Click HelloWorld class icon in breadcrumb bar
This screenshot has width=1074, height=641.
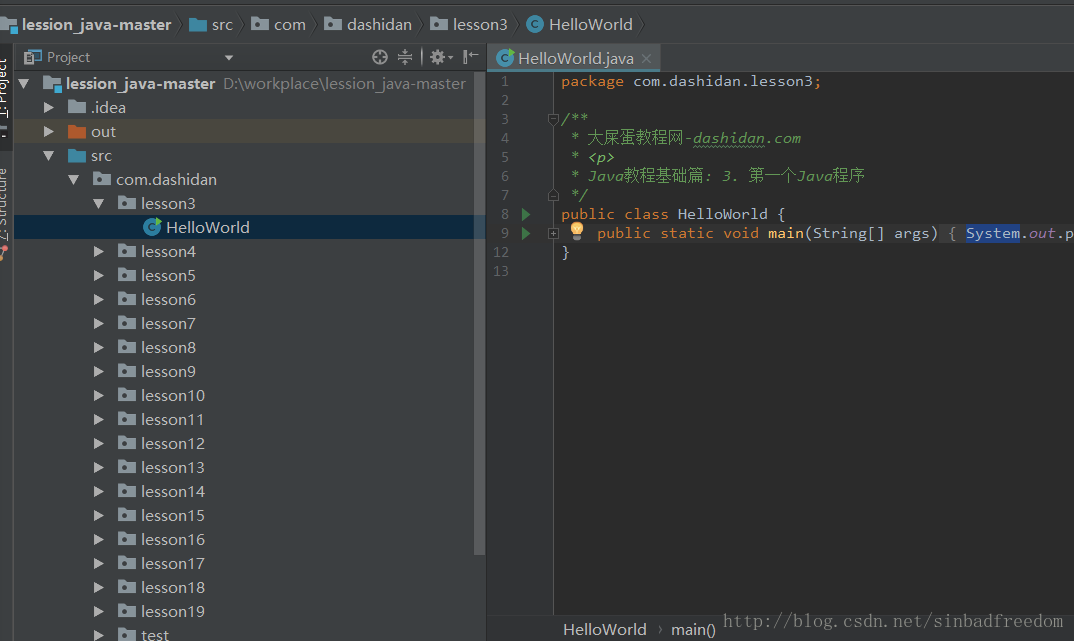click(x=535, y=24)
